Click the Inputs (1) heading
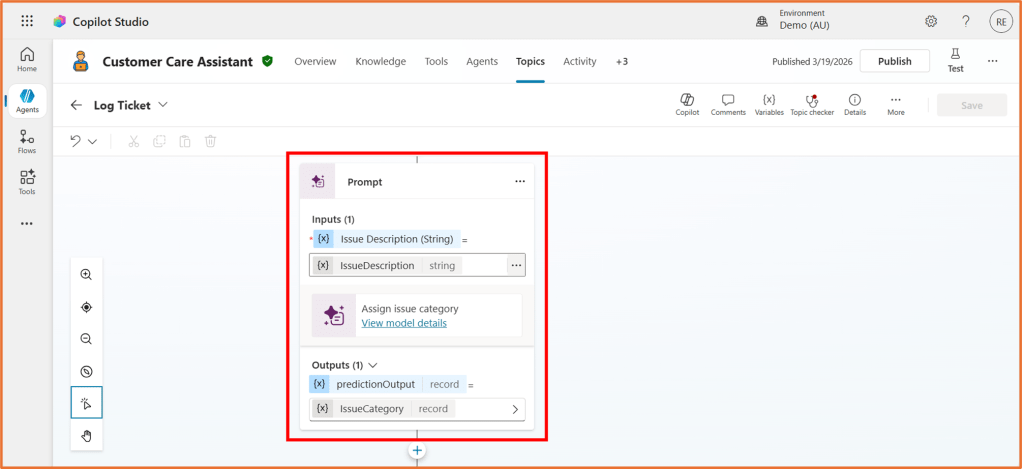 pos(333,220)
